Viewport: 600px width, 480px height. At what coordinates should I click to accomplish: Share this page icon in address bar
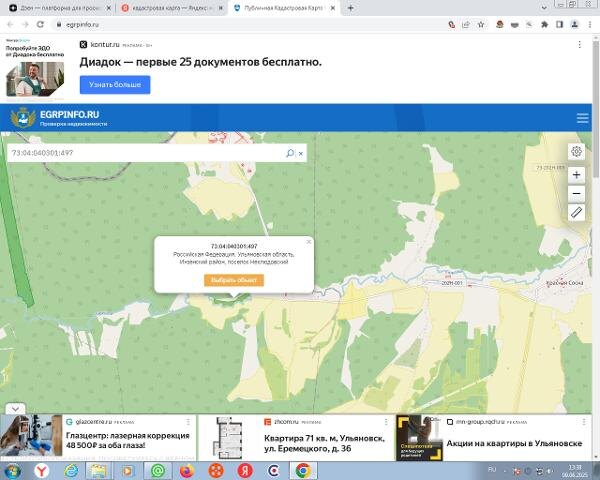click(466, 24)
